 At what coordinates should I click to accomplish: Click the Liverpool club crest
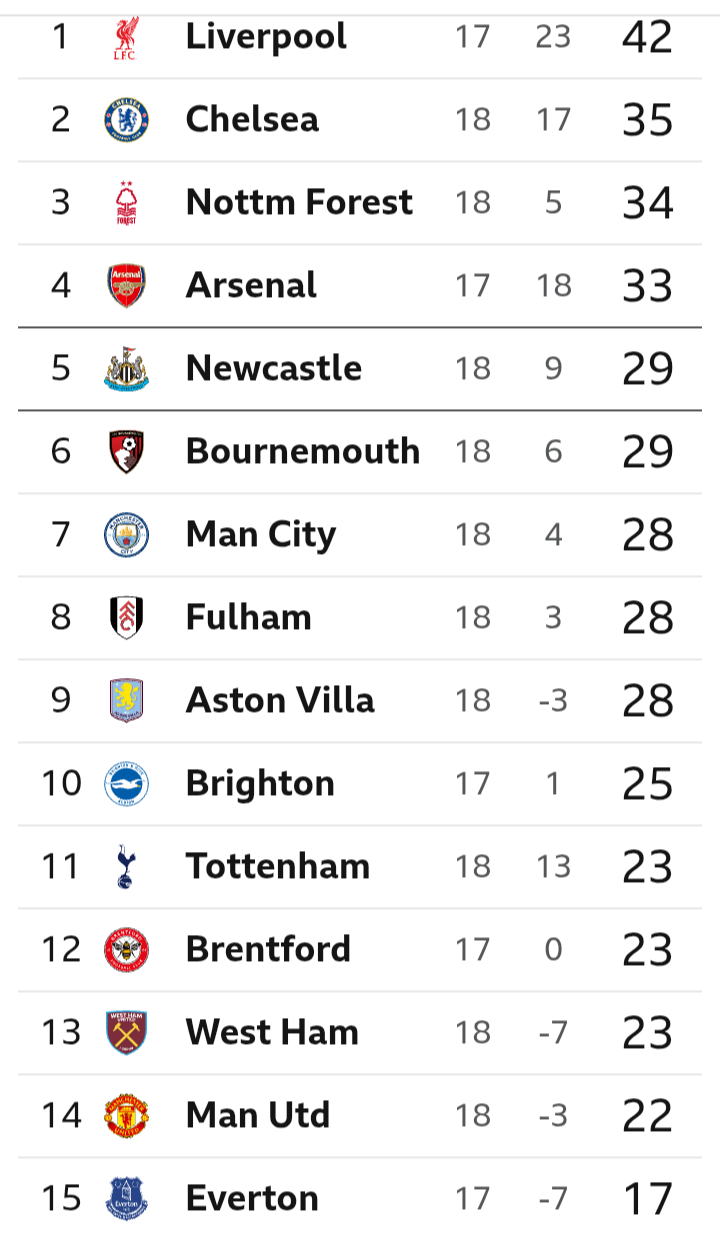pos(127,37)
